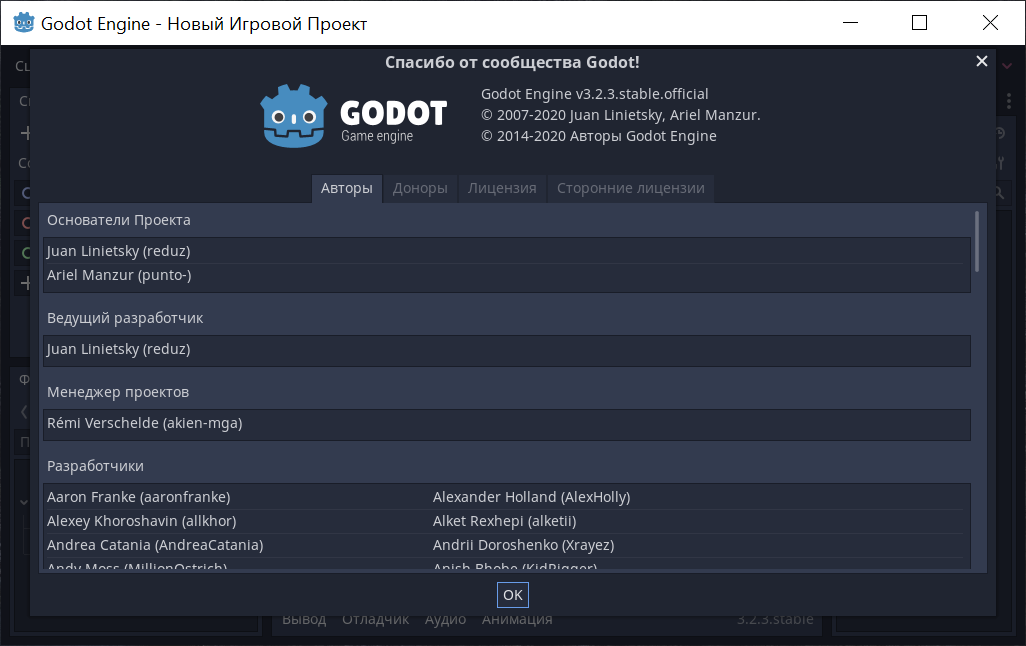Select Ariel Manzur (punto-) entry
This screenshot has width=1026, height=646.
pyautogui.click(x=119, y=276)
